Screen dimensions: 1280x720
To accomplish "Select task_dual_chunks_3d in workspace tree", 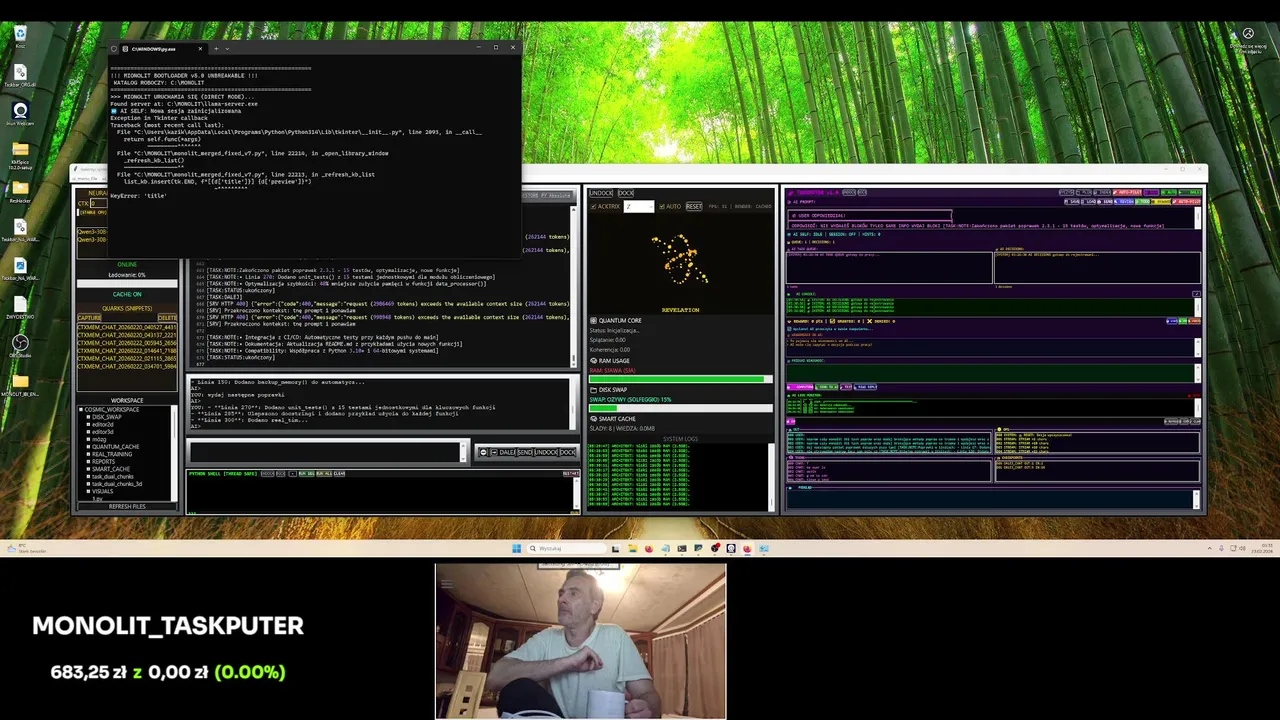I will click(117, 483).
